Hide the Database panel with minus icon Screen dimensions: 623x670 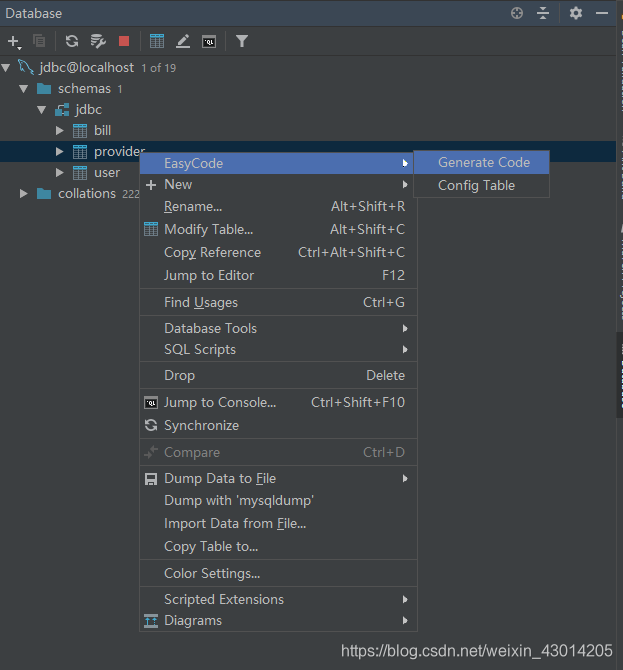coord(602,13)
